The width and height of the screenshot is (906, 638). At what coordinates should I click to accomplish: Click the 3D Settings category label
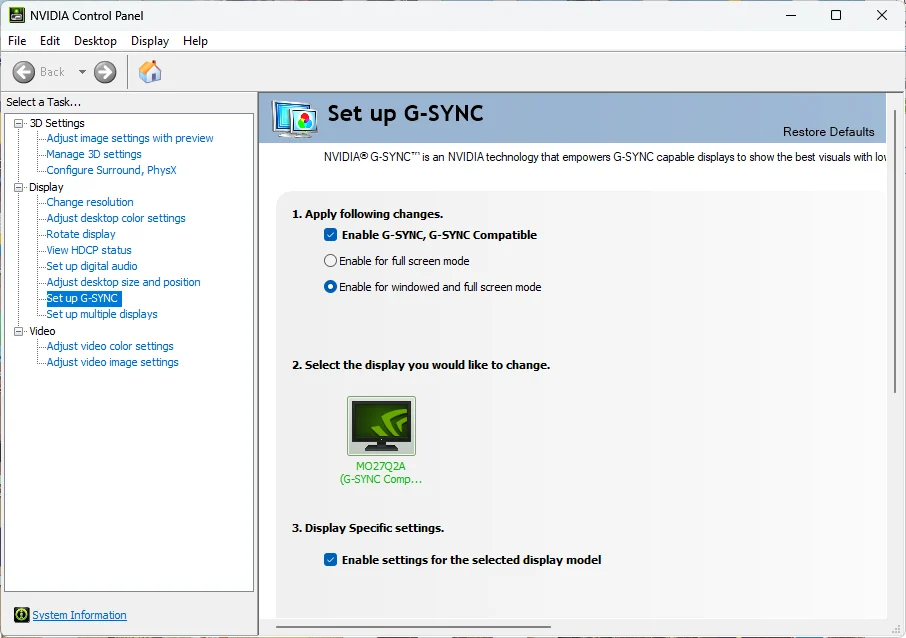pyautogui.click(x=57, y=123)
